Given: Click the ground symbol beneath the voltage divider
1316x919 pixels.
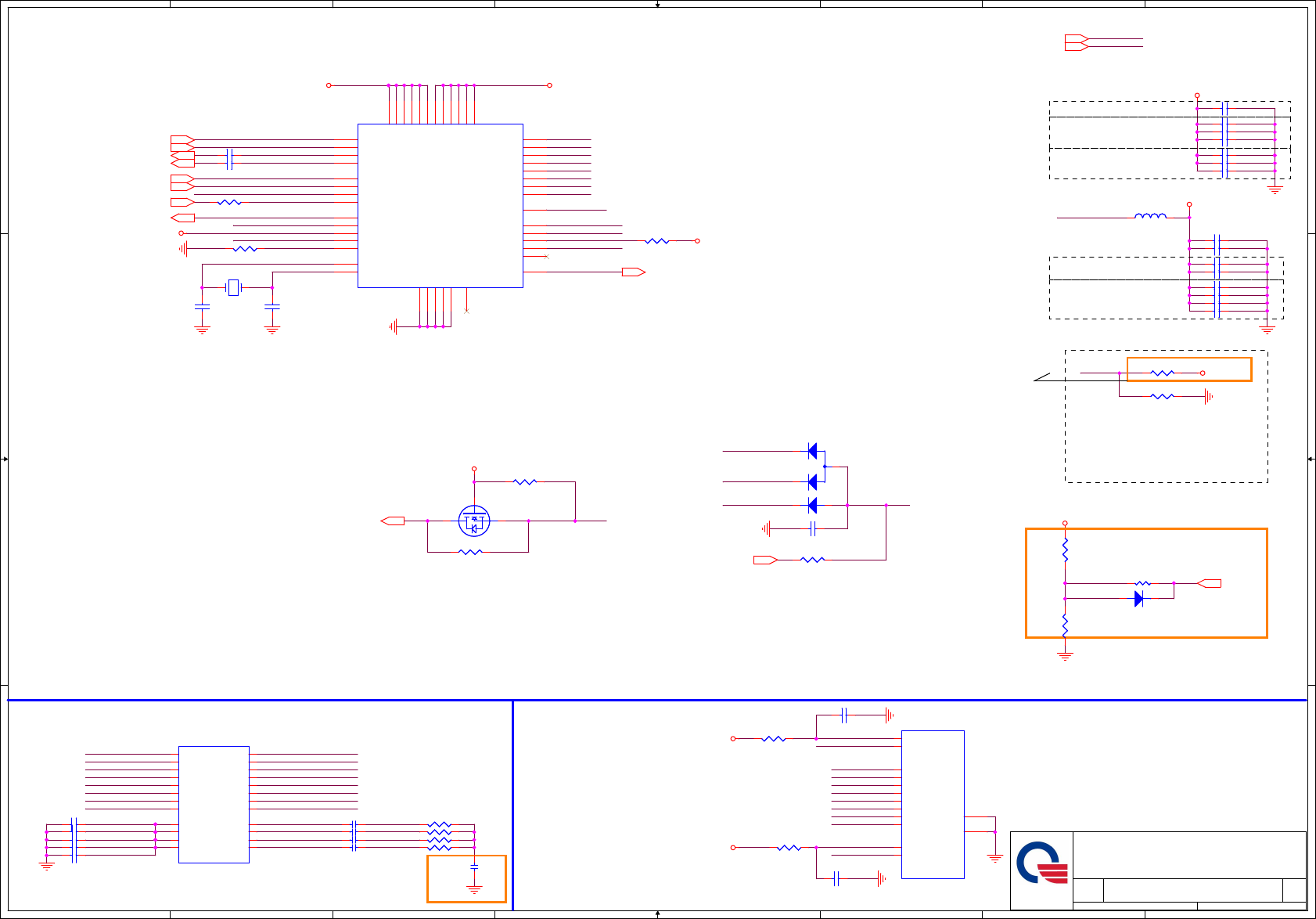Looking at the screenshot, I should pyautogui.click(x=1065, y=656).
